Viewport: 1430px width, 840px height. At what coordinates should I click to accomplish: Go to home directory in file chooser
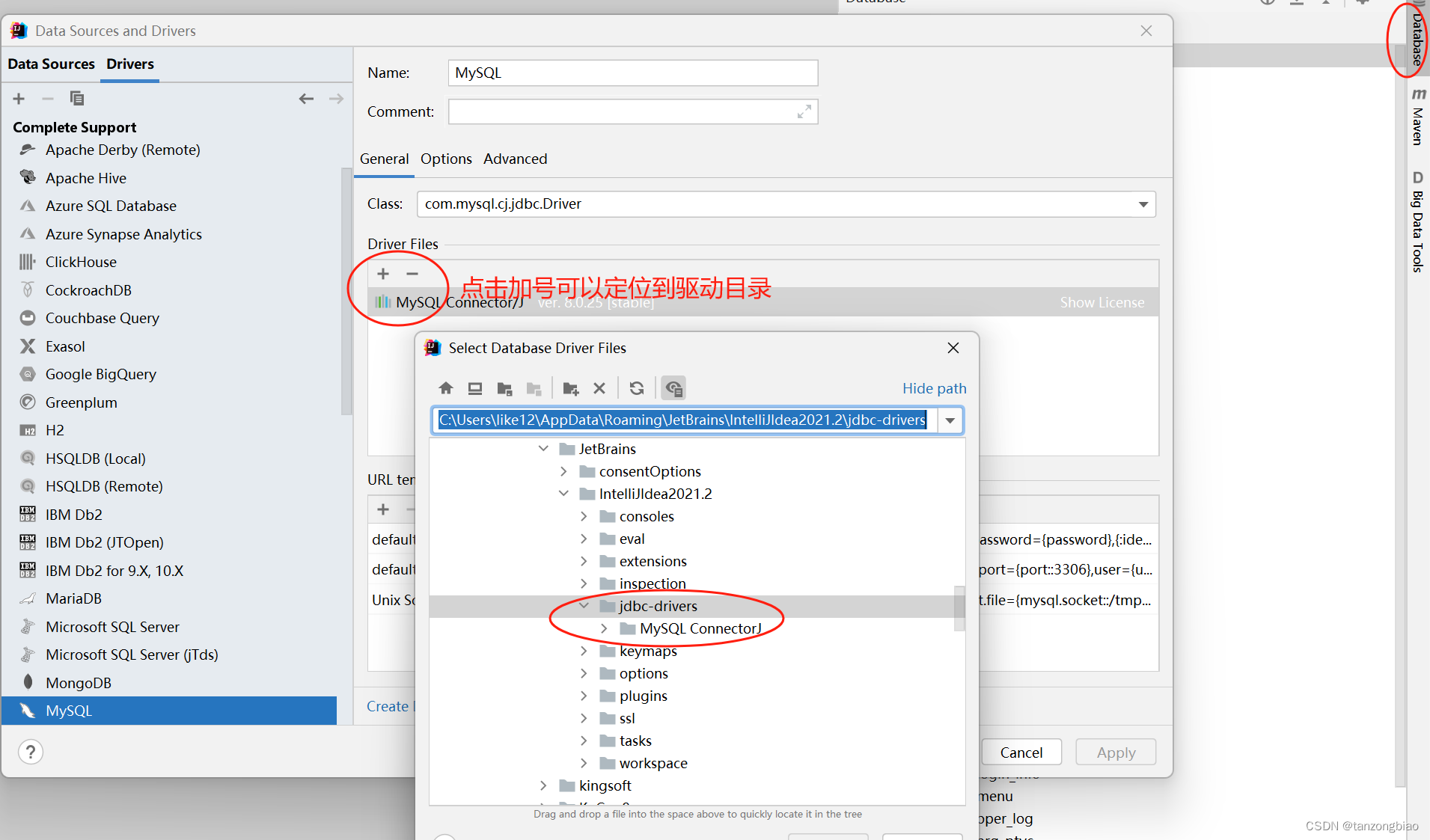coord(446,388)
